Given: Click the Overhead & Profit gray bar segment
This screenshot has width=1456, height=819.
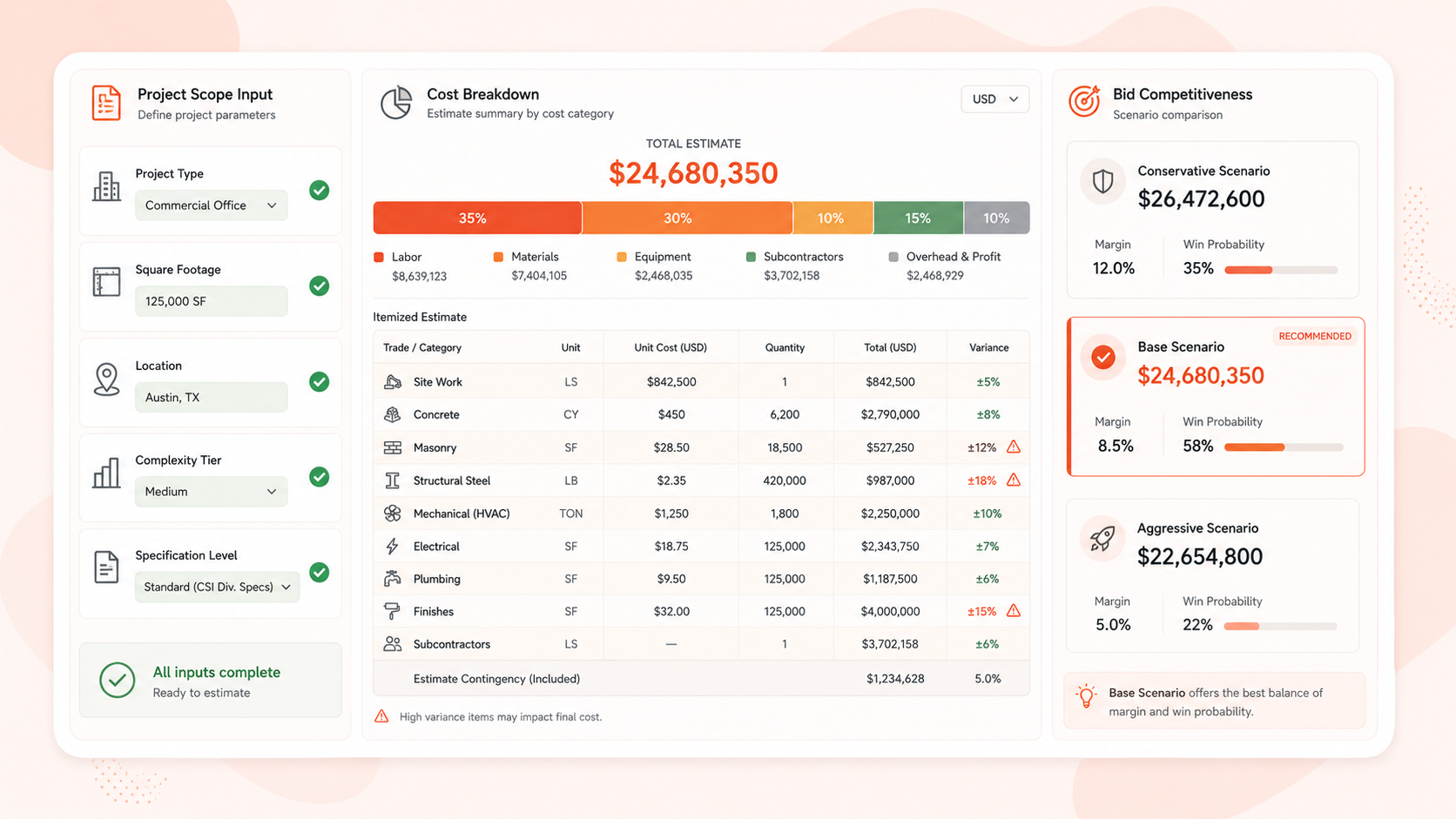Looking at the screenshot, I should coord(996,218).
